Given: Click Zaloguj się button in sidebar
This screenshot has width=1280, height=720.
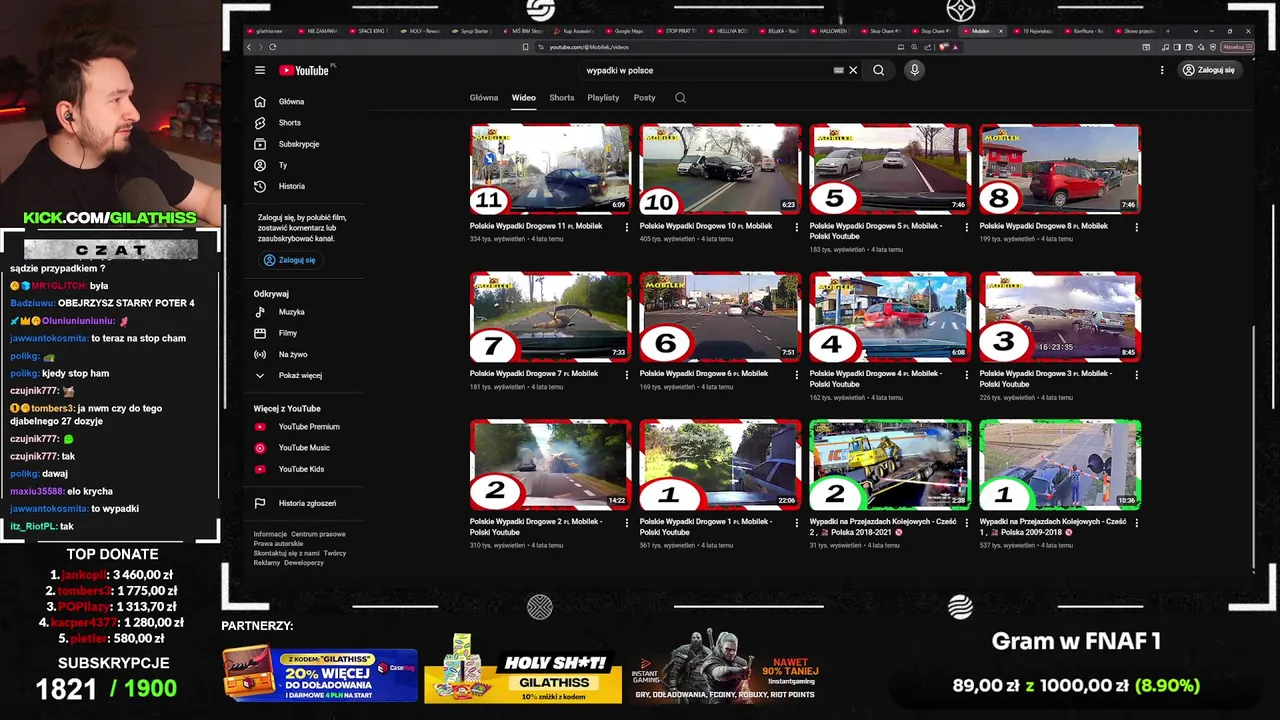Looking at the screenshot, I should tap(290, 260).
